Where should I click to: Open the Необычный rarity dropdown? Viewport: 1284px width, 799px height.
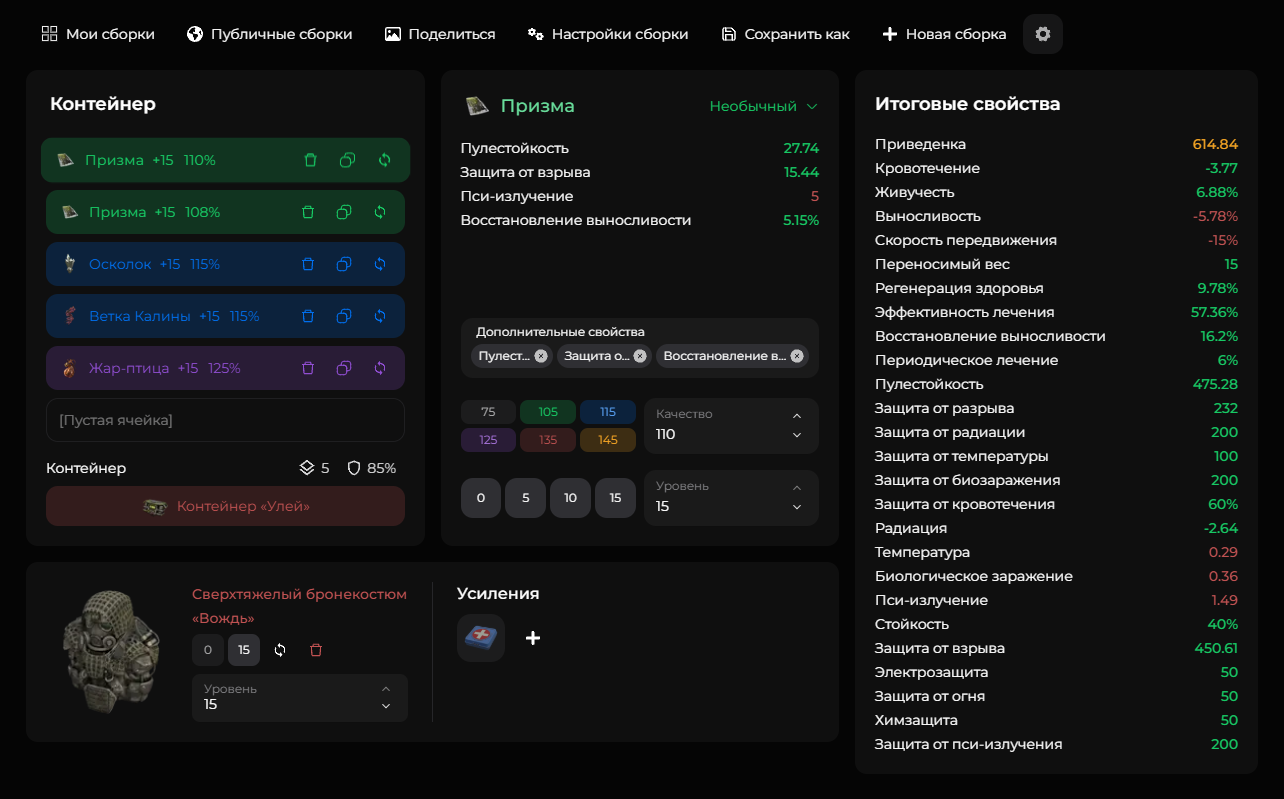pyautogui.click(x=763, y=106)
